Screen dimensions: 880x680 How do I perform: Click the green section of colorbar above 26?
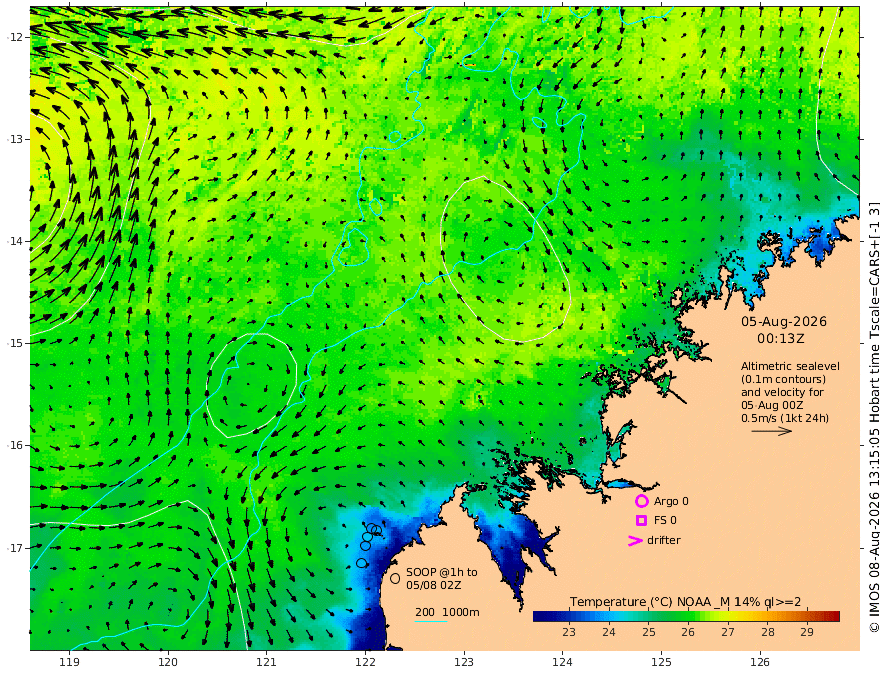point(688,617)
